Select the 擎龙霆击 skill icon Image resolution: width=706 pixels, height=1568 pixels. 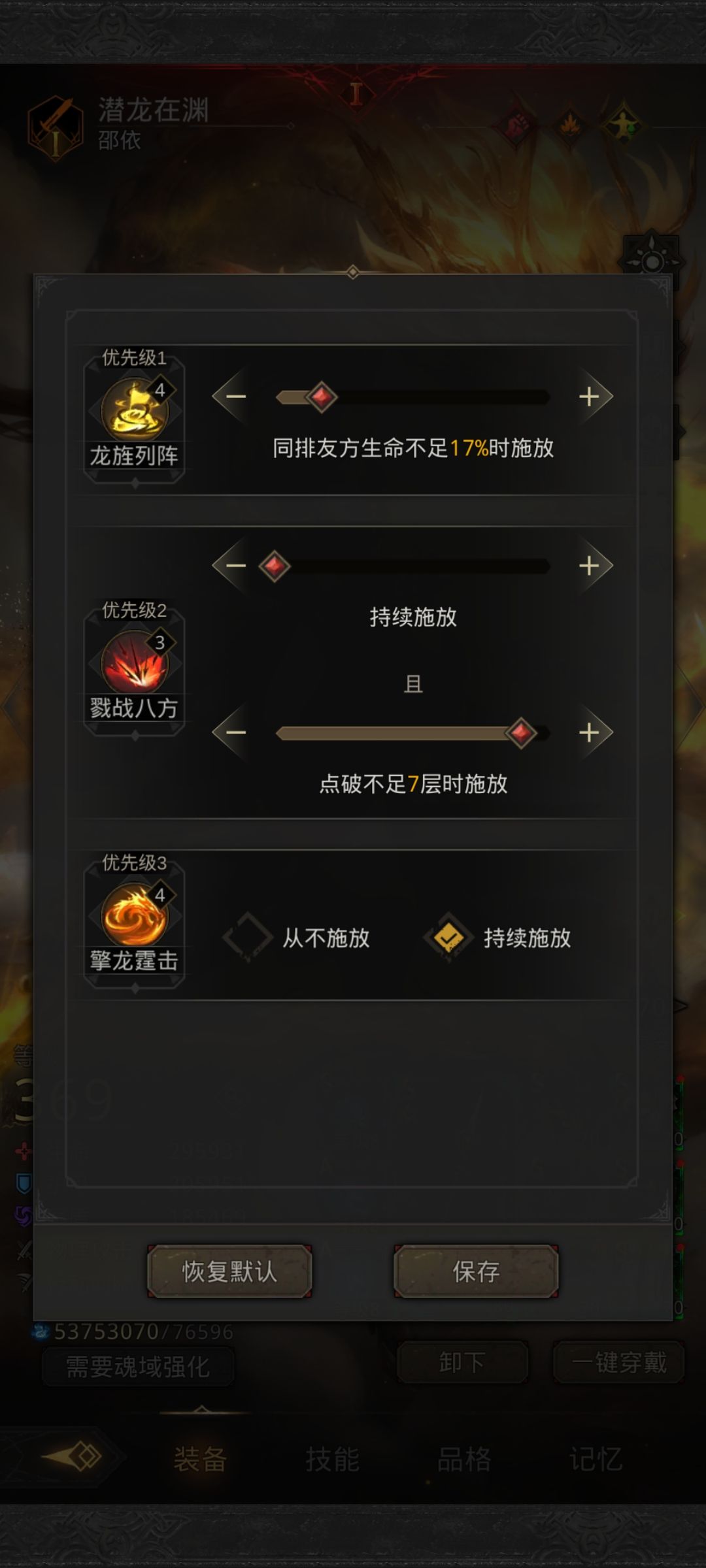point(135,915)
